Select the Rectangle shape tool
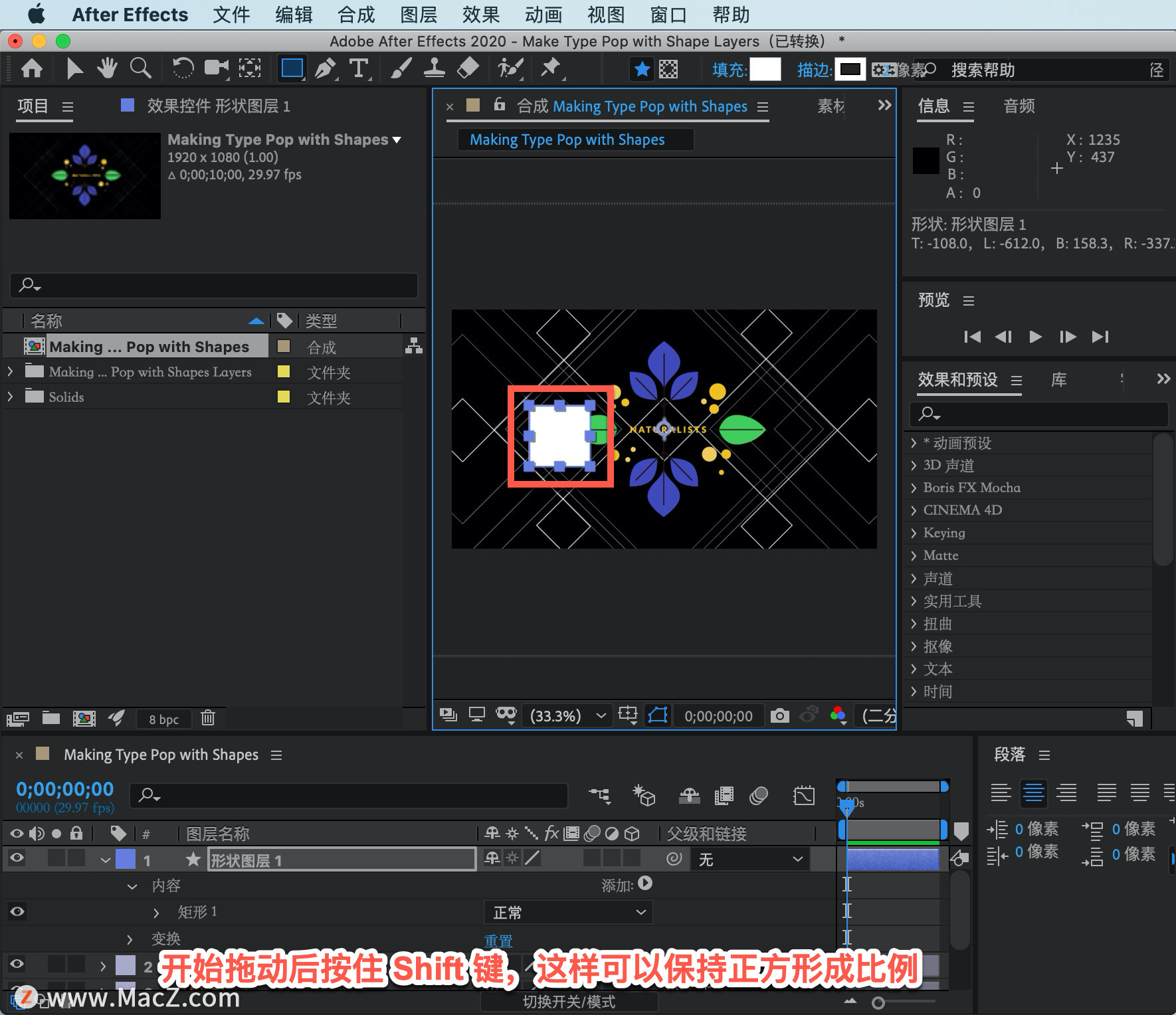 292,68
